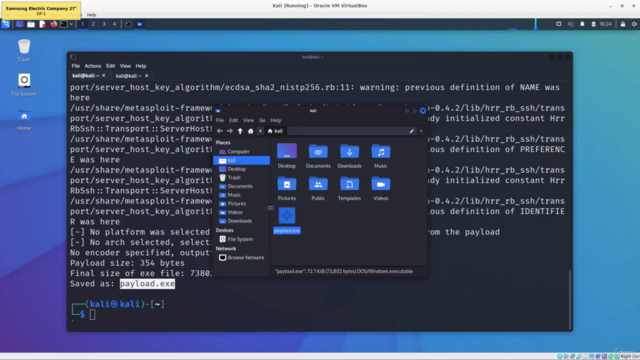The width and height of the screenshot is (640, 360).
Task: Open the terminal Edit menu
Action: (x=110, y=66)
